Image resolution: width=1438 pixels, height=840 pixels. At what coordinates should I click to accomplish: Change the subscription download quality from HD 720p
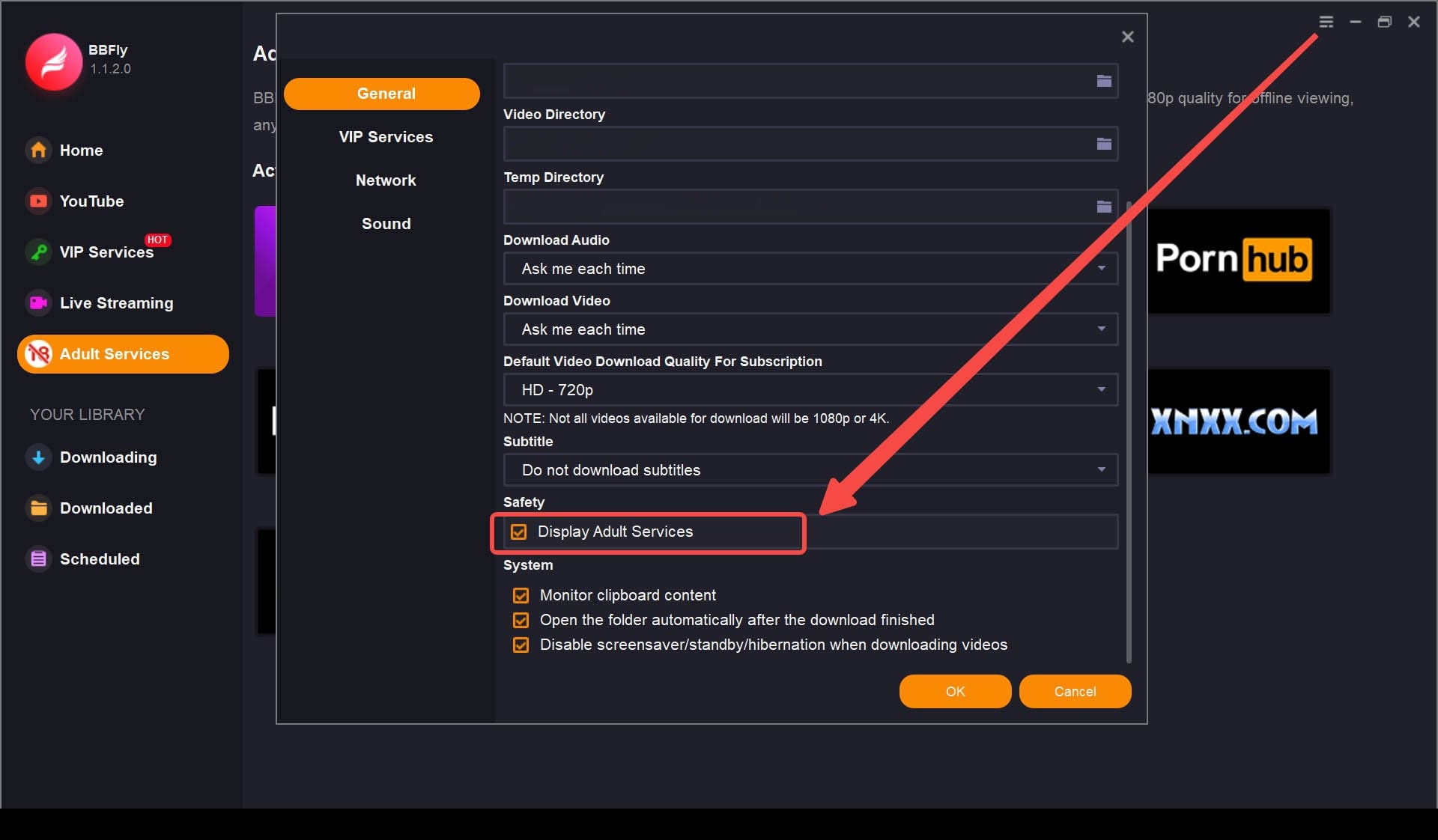810,389
